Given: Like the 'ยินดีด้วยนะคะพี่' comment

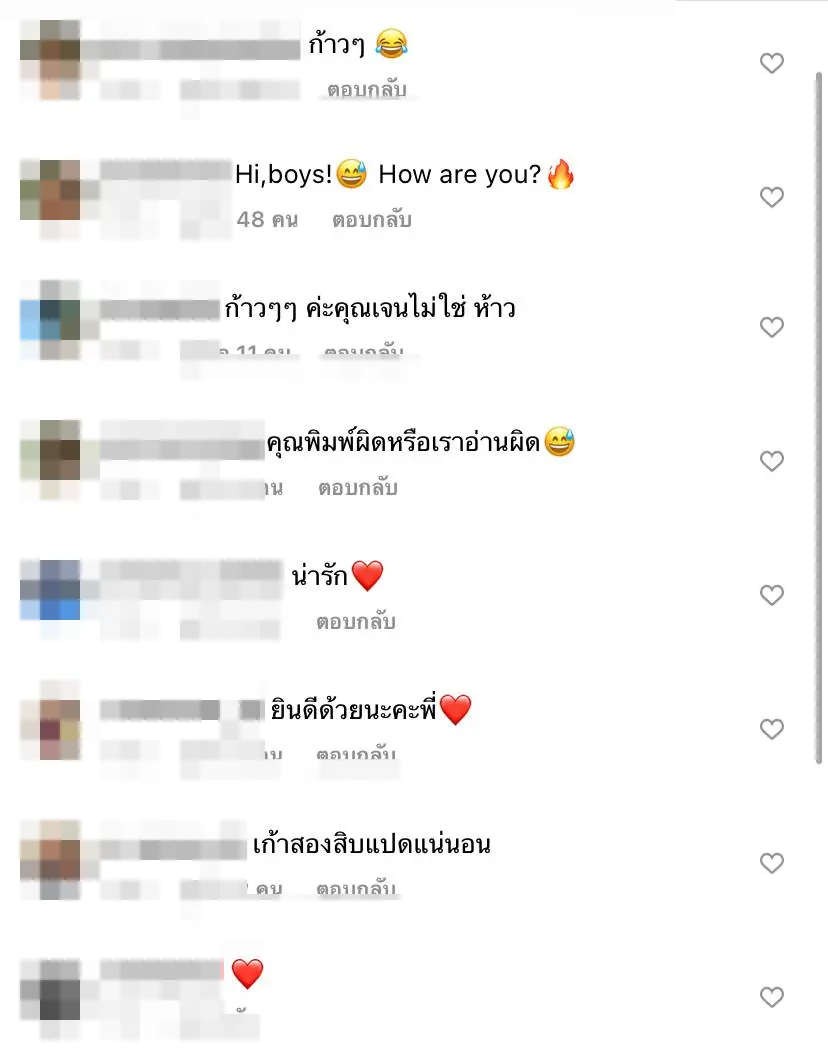Looking at the screenshot, I should coord(772,729).
